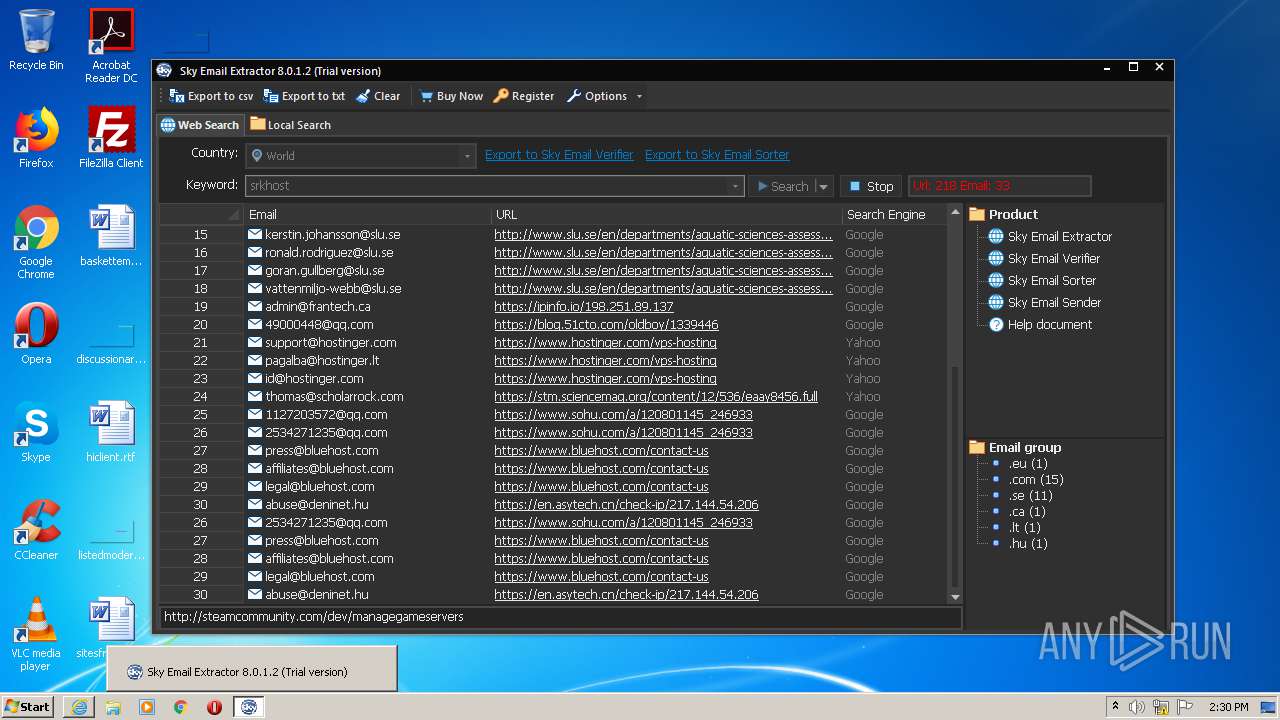Open the Register dialog
Viewport: 1280px width, 720px height.
tap(524, 96)
